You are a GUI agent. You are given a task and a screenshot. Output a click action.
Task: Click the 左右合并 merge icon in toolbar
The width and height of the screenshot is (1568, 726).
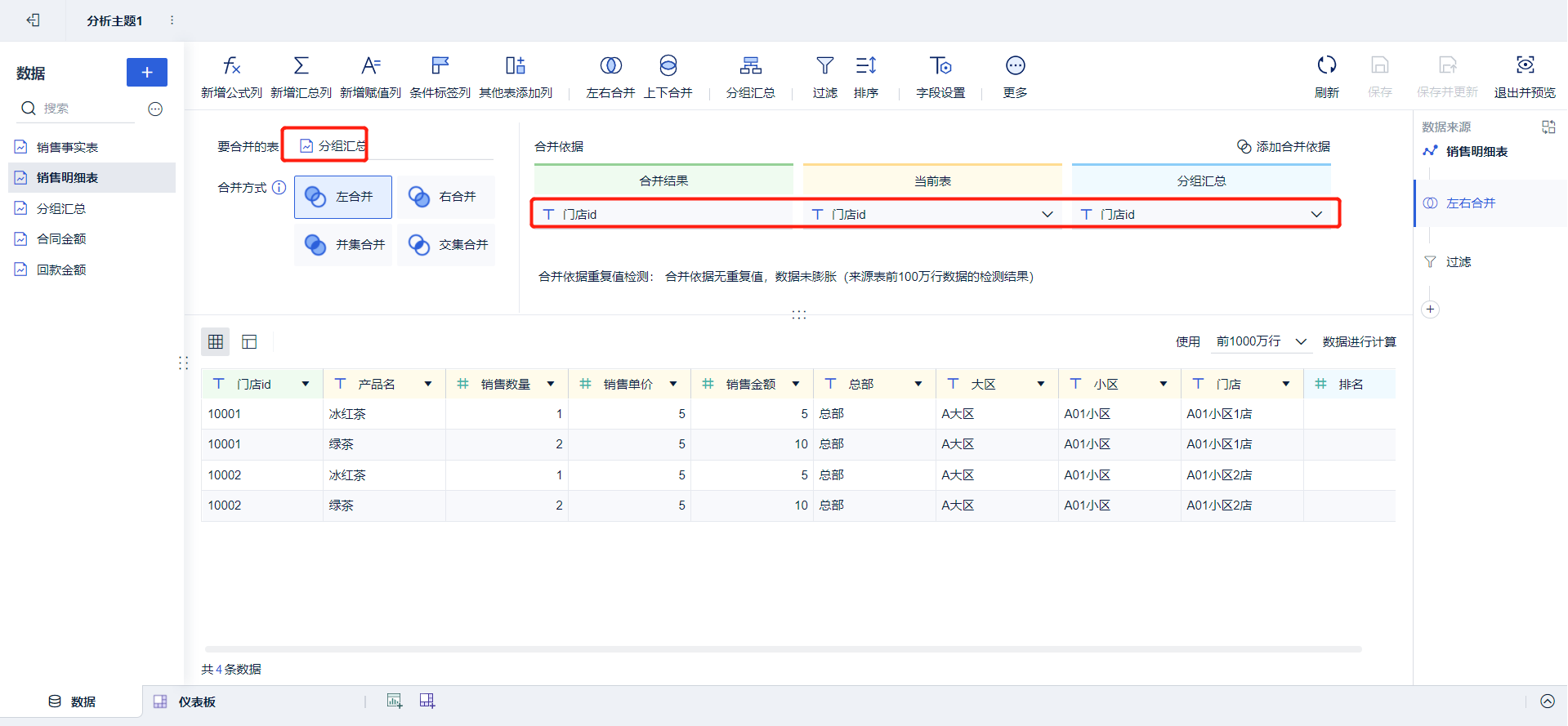pyautogui.click(x=610, y=65)
